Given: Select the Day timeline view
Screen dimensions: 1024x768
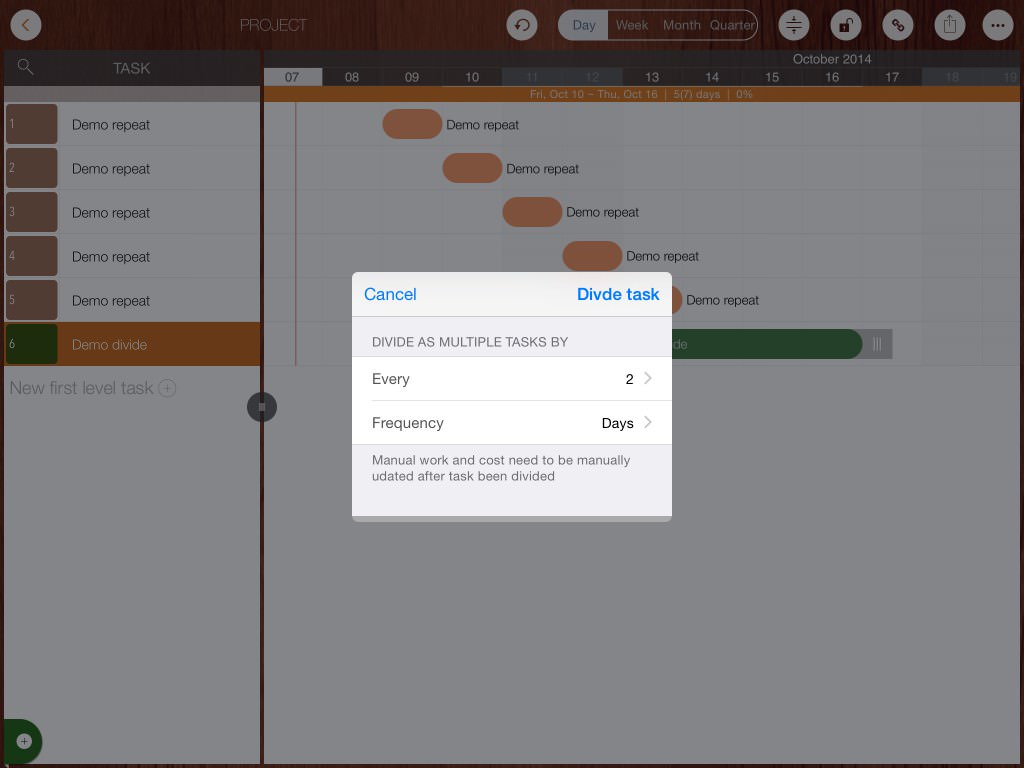Looking at the screenshot, I should click(584, 25).
